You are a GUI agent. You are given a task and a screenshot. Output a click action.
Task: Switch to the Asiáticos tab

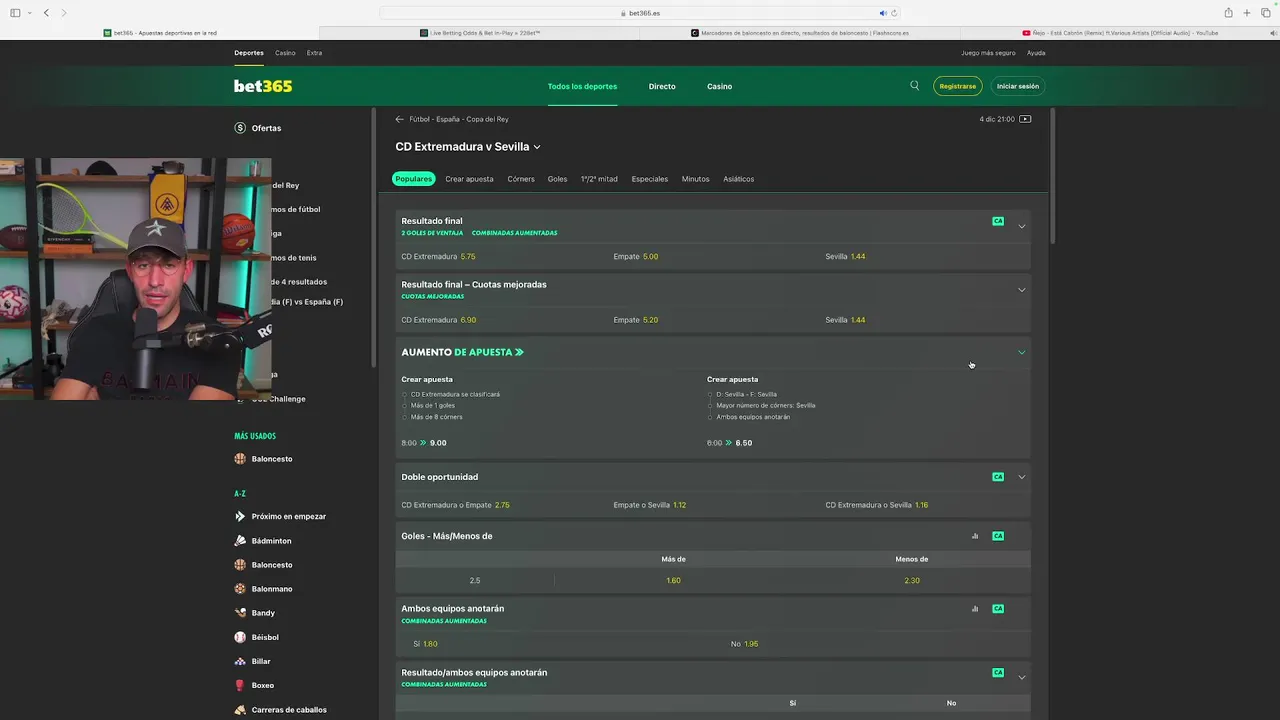[738, 179]
